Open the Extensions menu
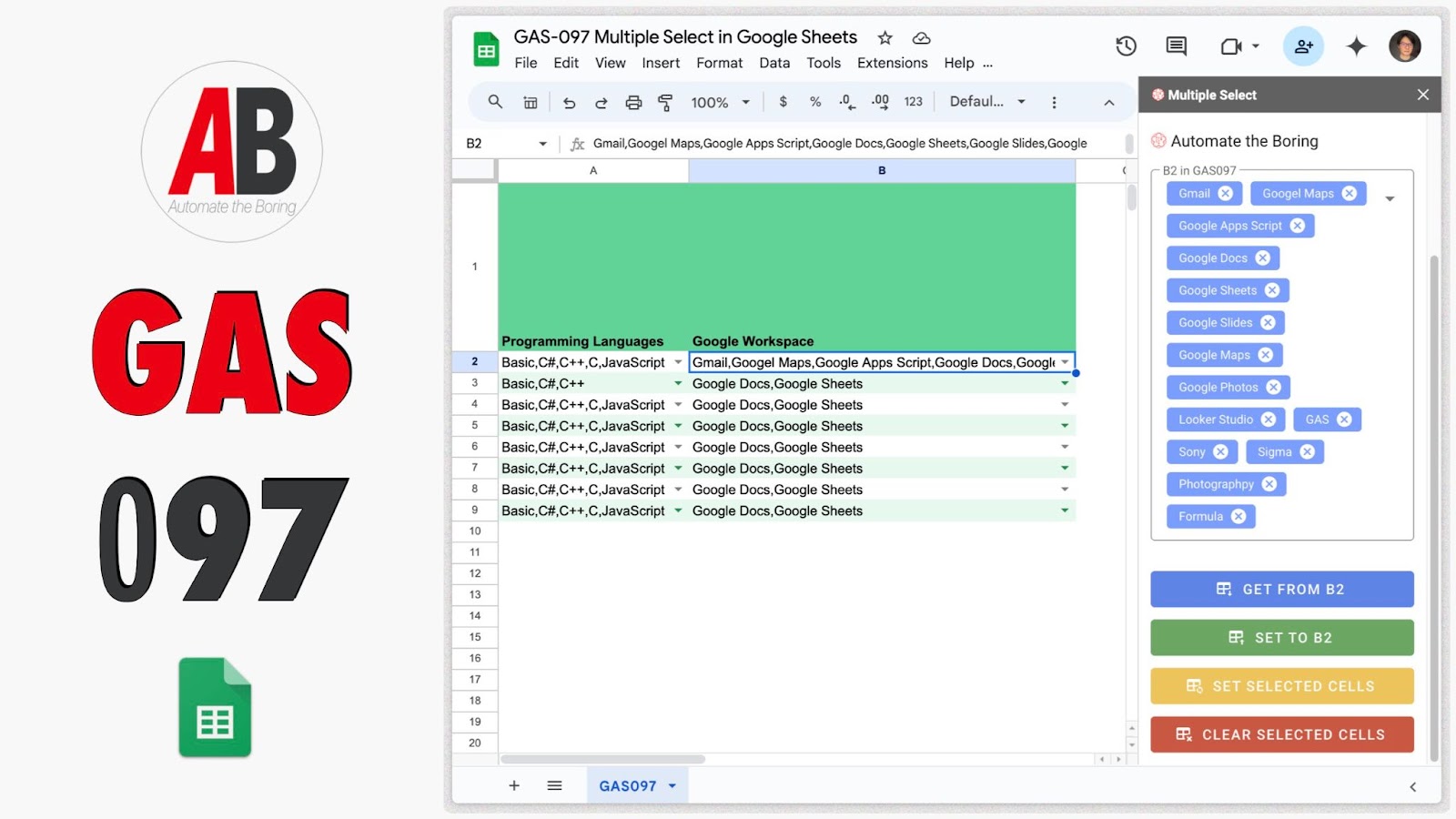 [x=893, y=63]
